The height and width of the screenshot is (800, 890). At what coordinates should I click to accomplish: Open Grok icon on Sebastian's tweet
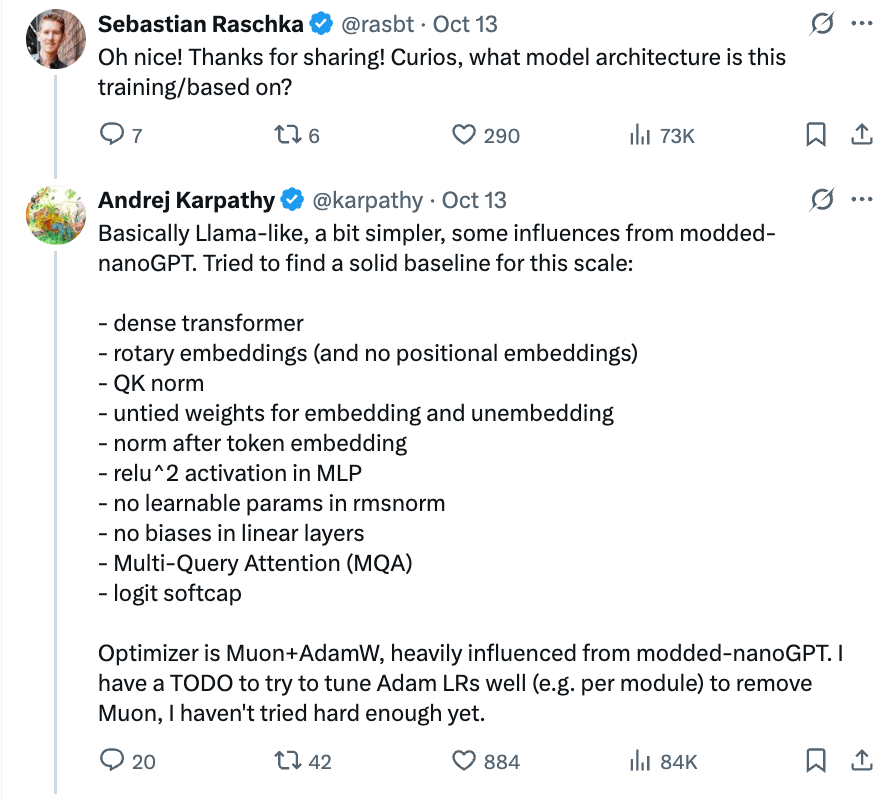point(821,24)
